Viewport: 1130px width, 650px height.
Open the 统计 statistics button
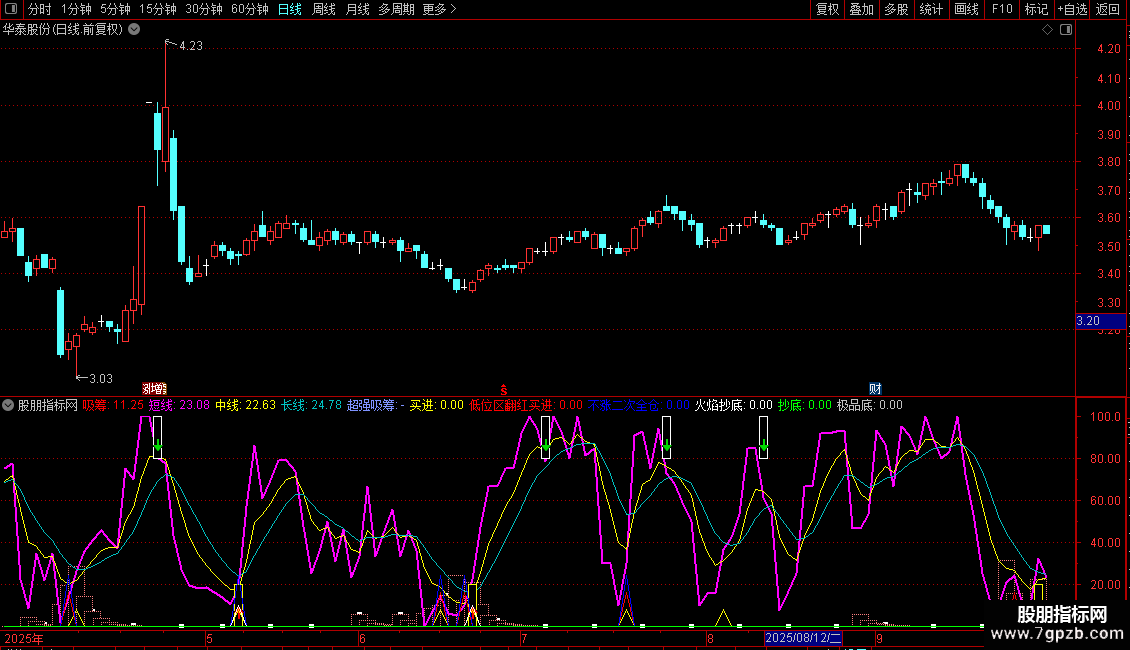(x=931, y=9)
